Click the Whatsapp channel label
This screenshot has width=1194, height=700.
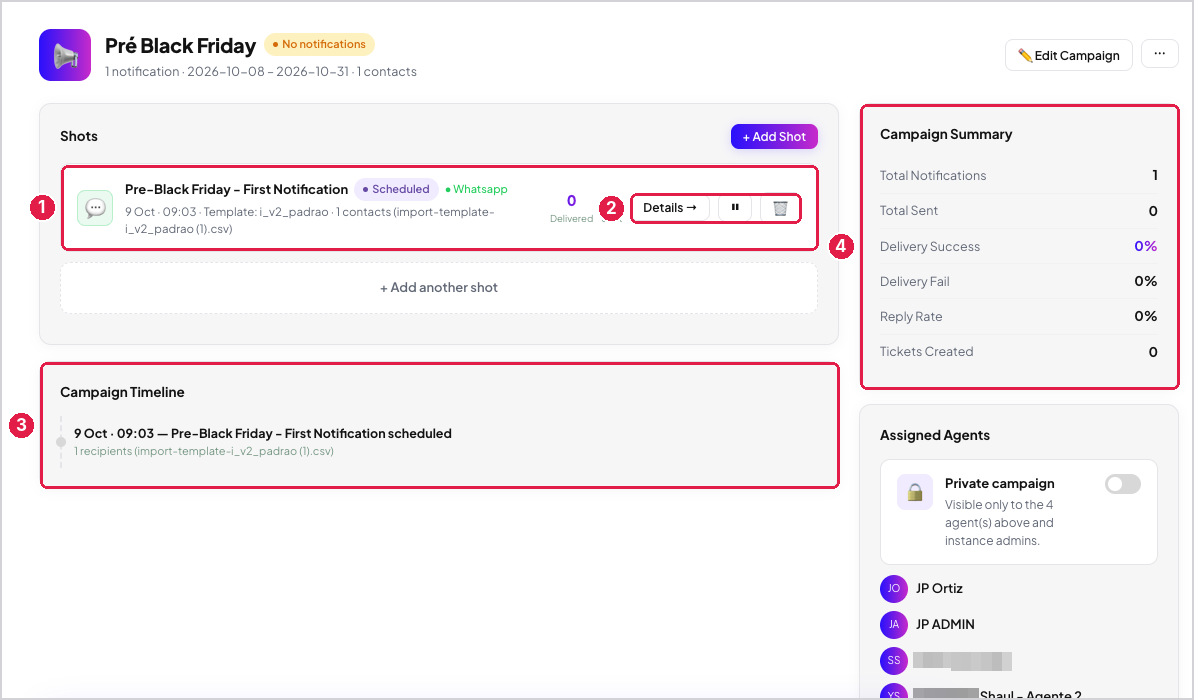point(476,189)
